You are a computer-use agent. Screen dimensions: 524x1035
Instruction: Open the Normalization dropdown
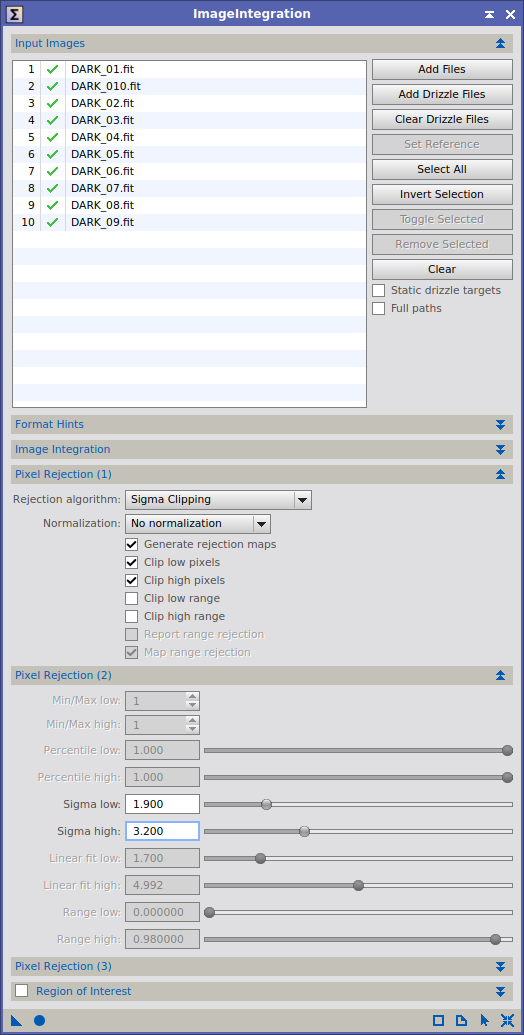coord(198,523)
